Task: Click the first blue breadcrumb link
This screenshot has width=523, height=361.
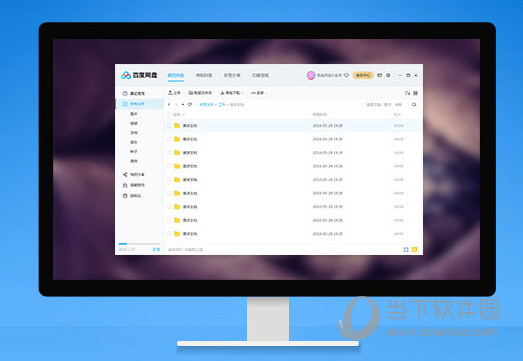Action: 206,104
